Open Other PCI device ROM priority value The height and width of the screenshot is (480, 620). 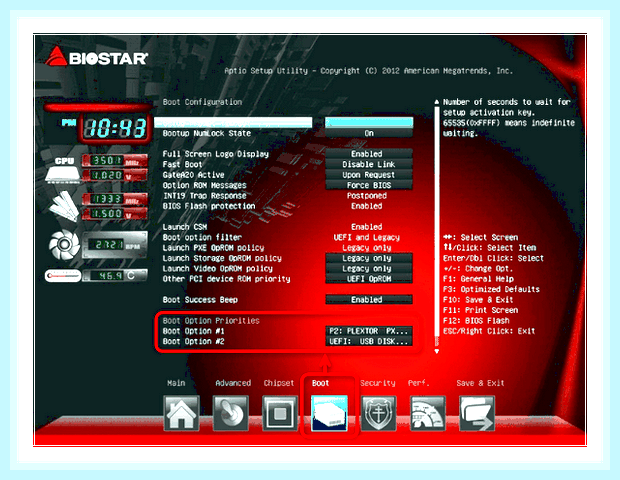pyautogui.click(x=369, y=279)
